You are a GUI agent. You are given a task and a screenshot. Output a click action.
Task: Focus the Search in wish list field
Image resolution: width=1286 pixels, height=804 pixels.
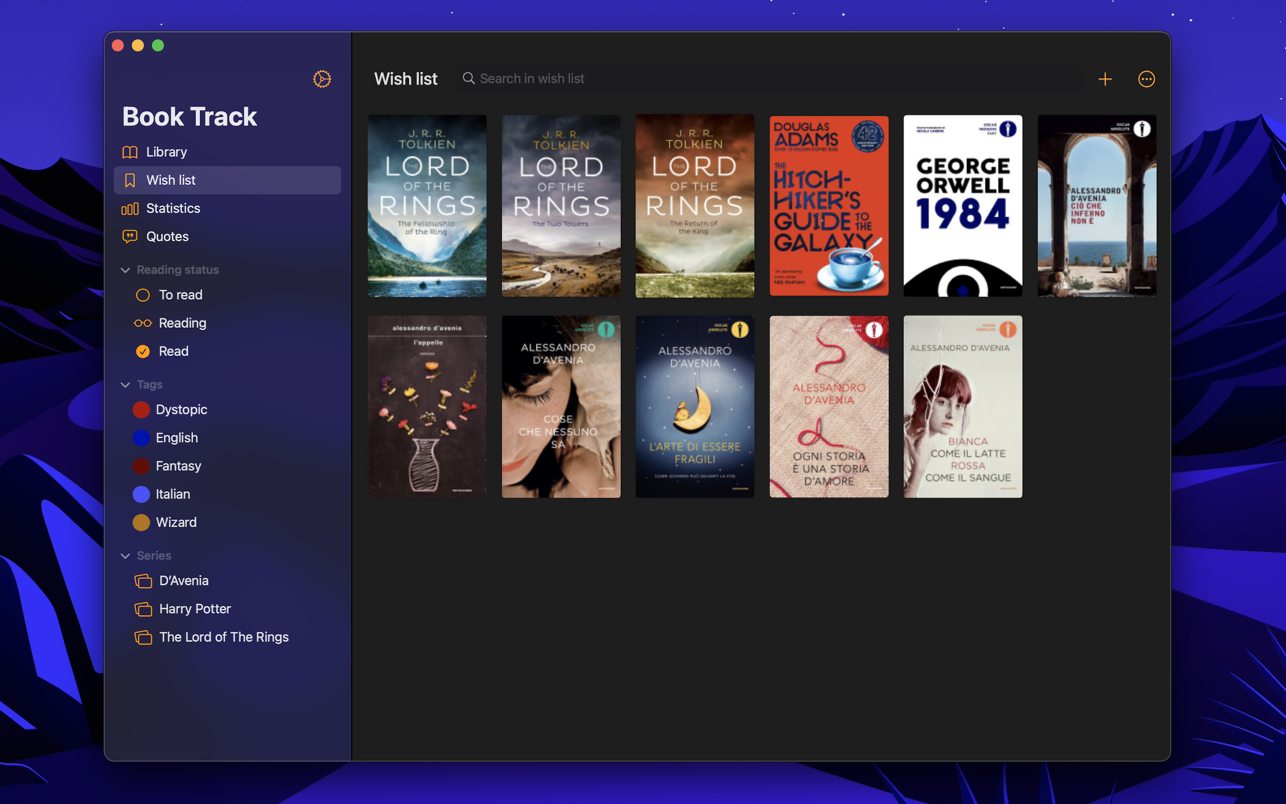coord(768,78)
